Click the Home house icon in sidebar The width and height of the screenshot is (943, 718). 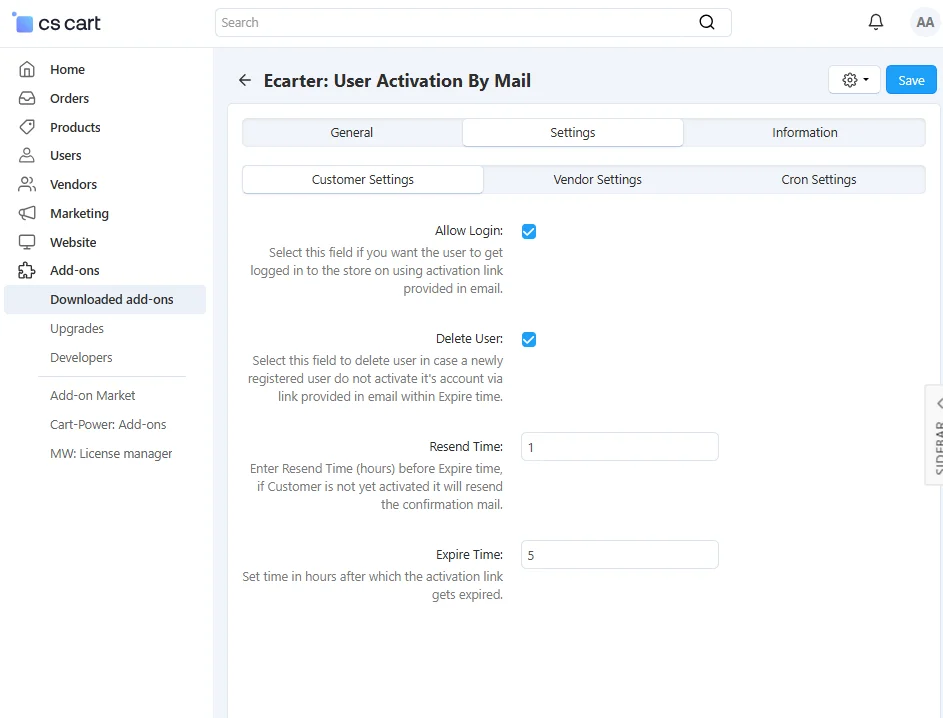coord(28,69)
